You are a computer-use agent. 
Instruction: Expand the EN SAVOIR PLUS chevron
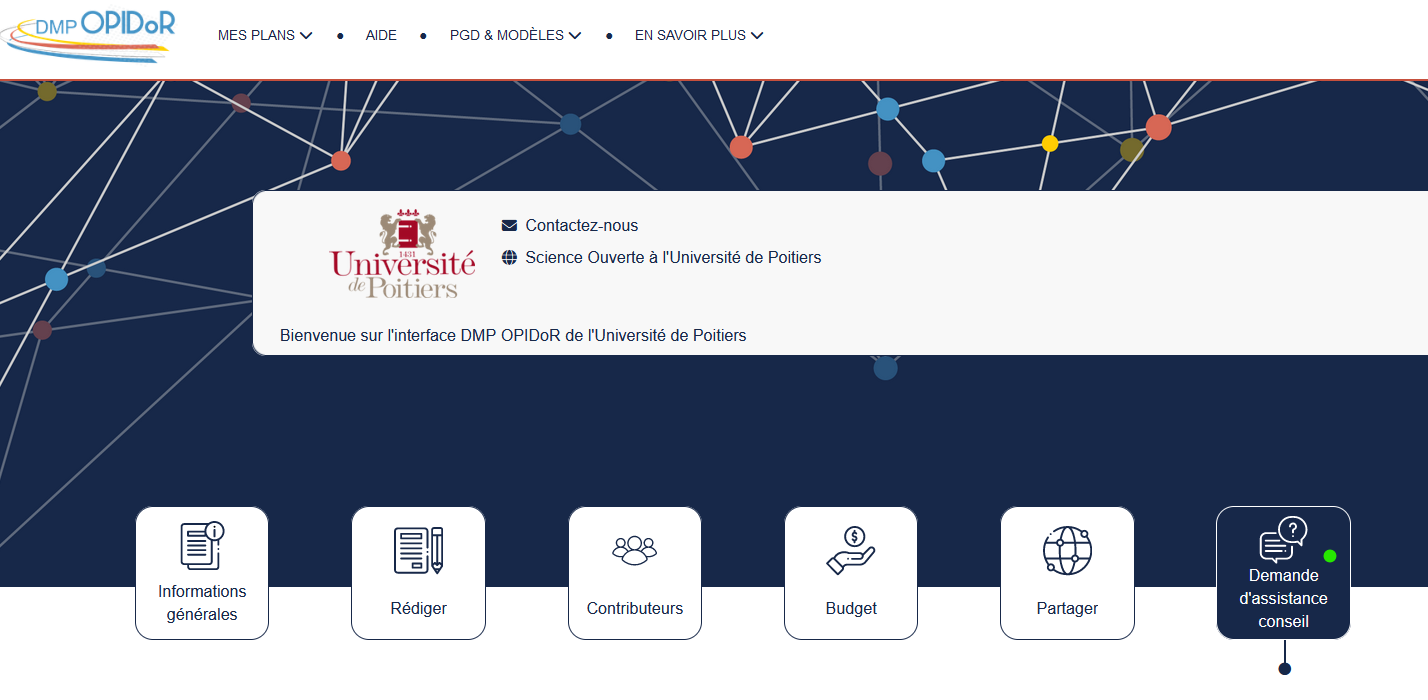pos(757,36)
